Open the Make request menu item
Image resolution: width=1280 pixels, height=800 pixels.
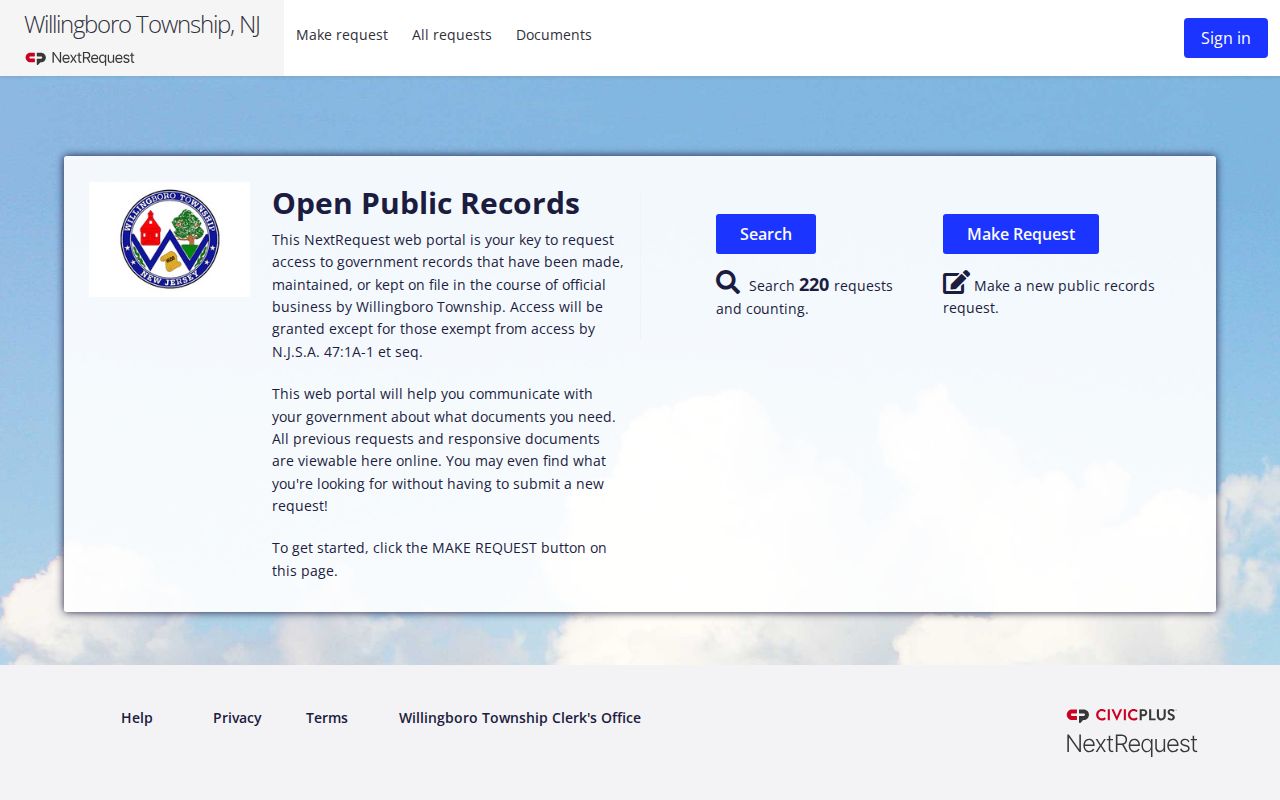tap(342, 35)
